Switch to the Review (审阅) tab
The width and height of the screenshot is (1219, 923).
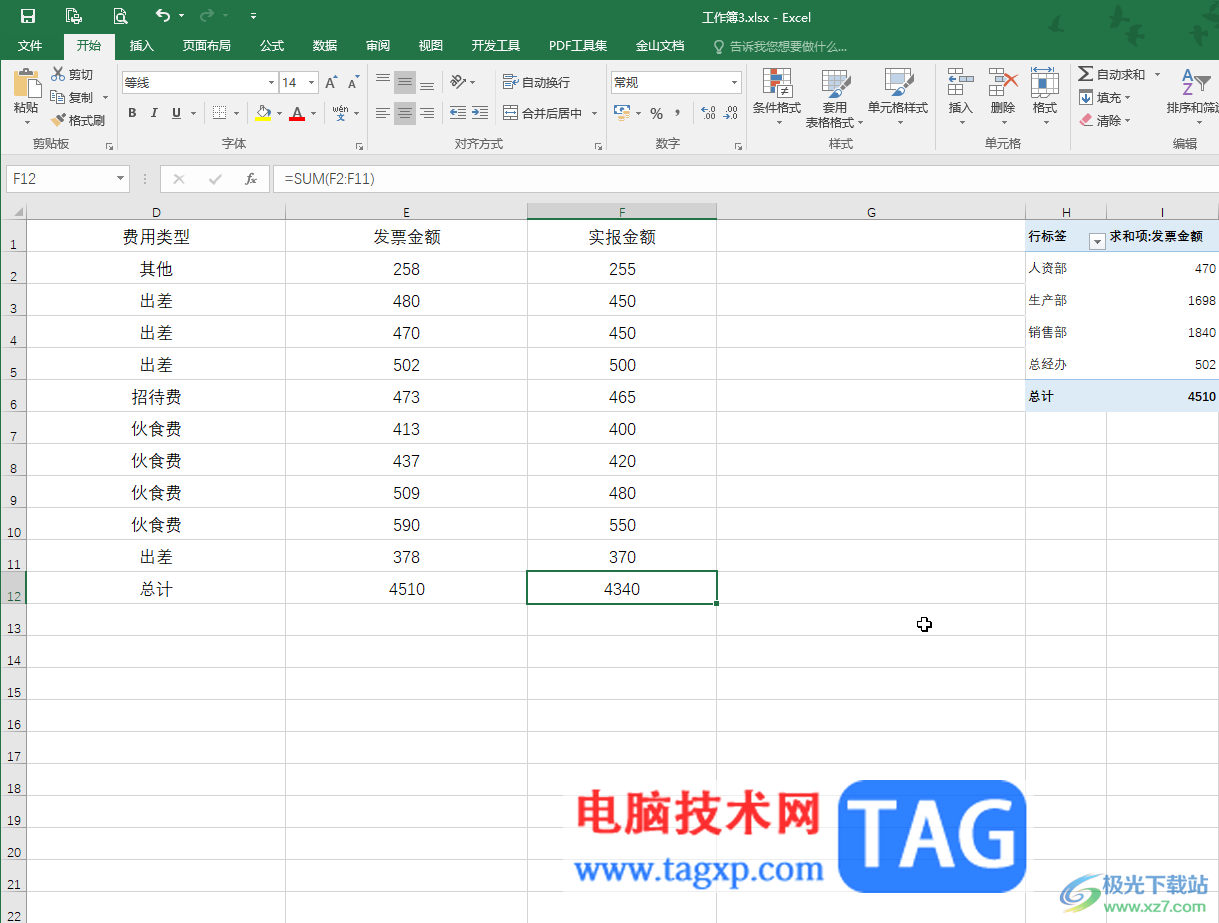378,46
